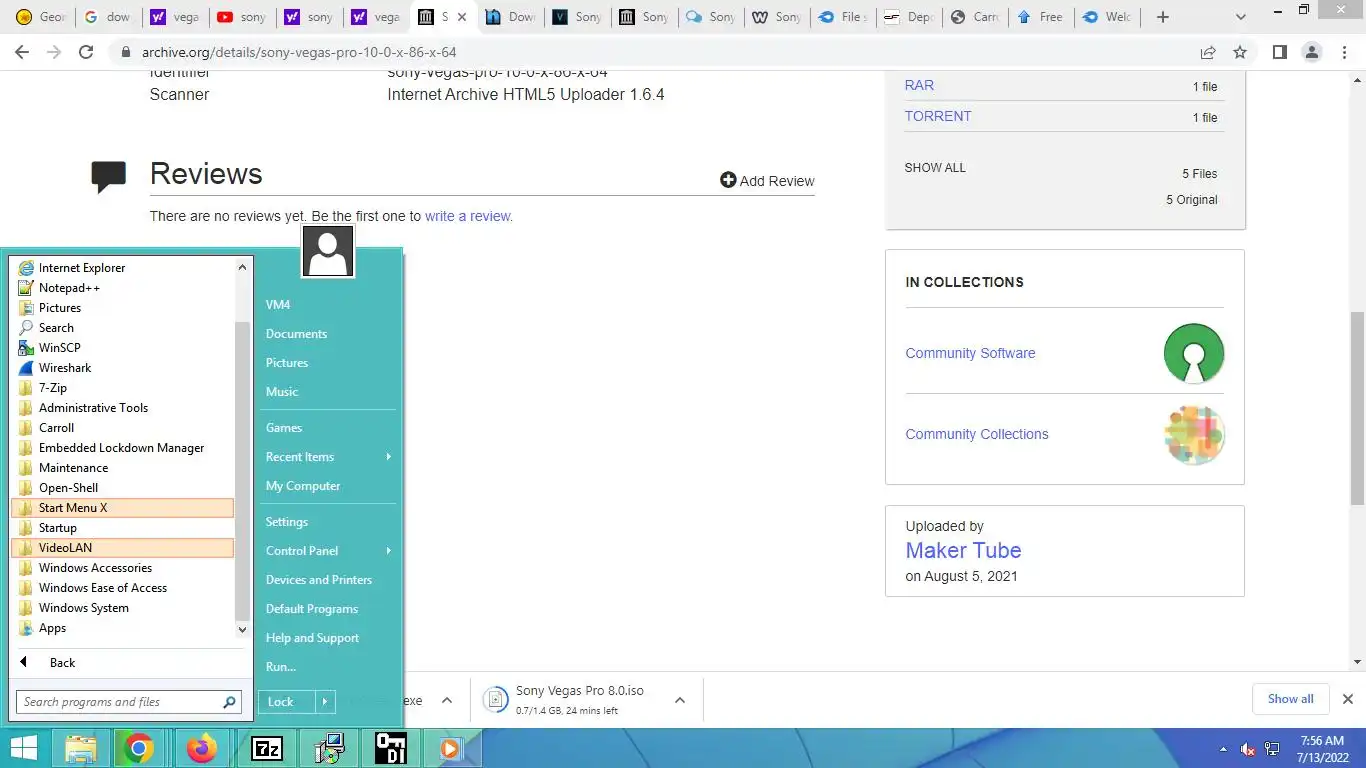Open options for Sony Vegas Pro 8.0.iso download
Viewport: 1366px width, 768px height.
click(680, 700)
